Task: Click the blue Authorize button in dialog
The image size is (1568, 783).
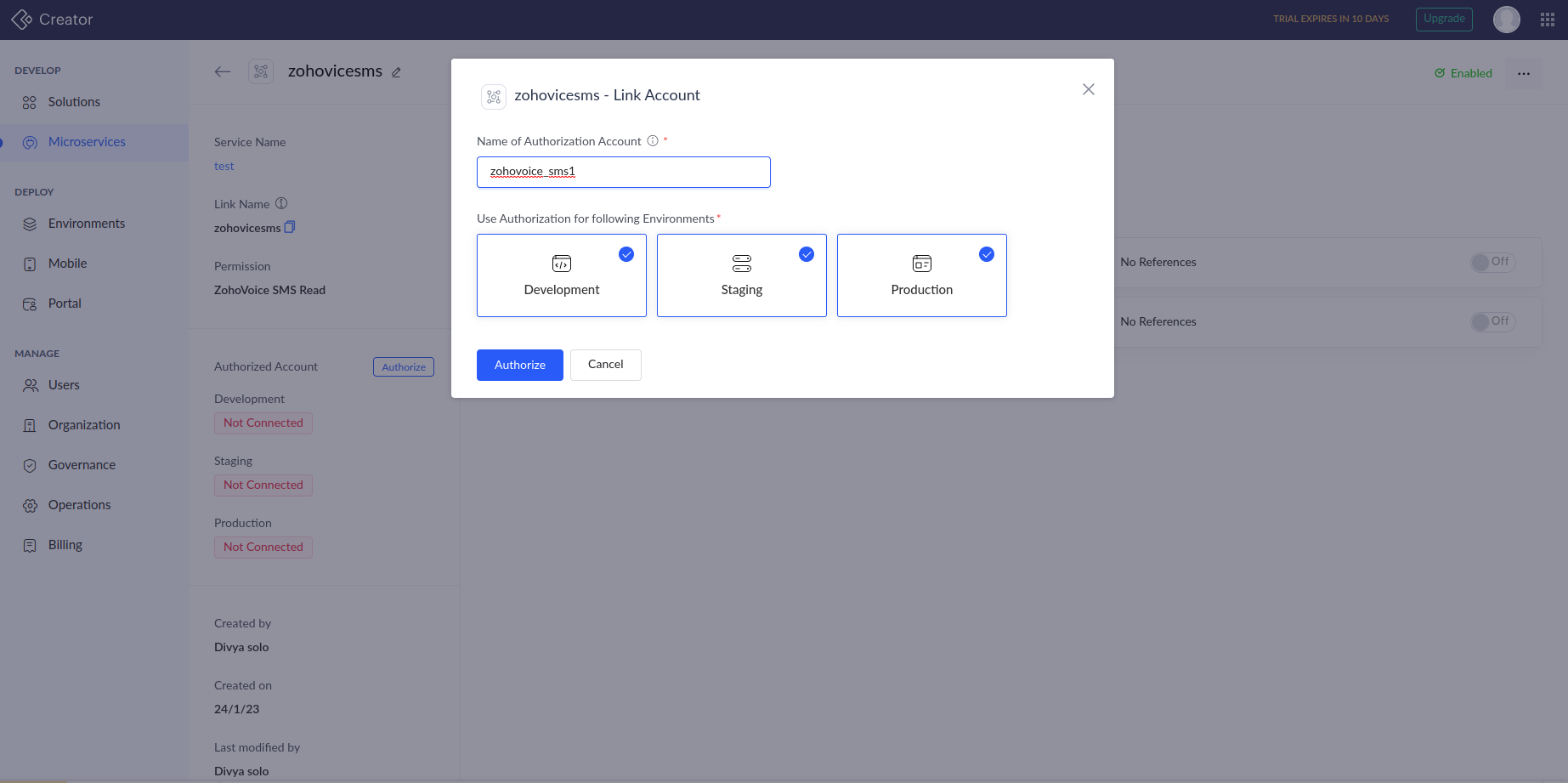Action: coord(520,365)
